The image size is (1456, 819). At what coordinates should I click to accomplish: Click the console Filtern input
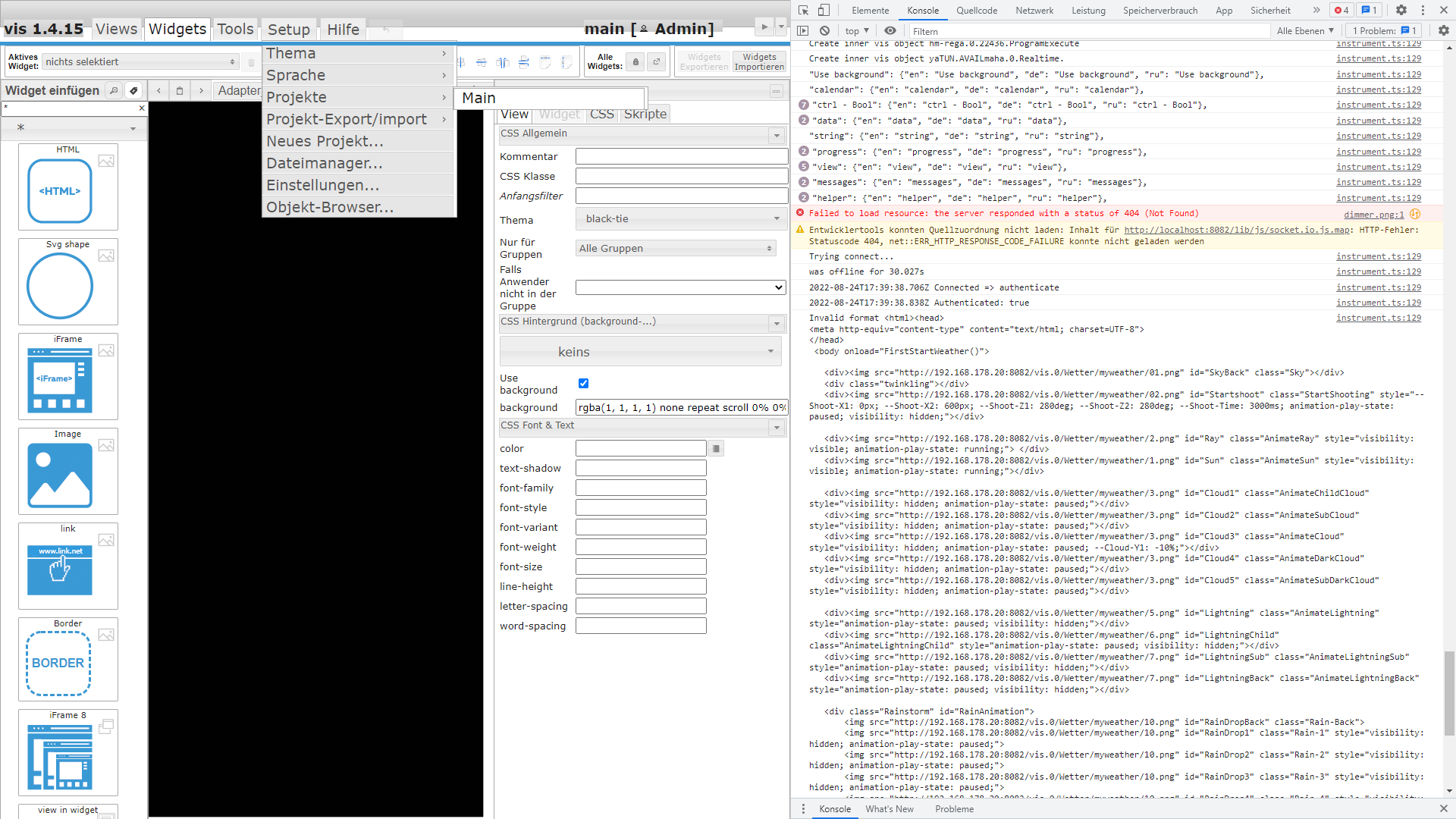(1089, 31)
